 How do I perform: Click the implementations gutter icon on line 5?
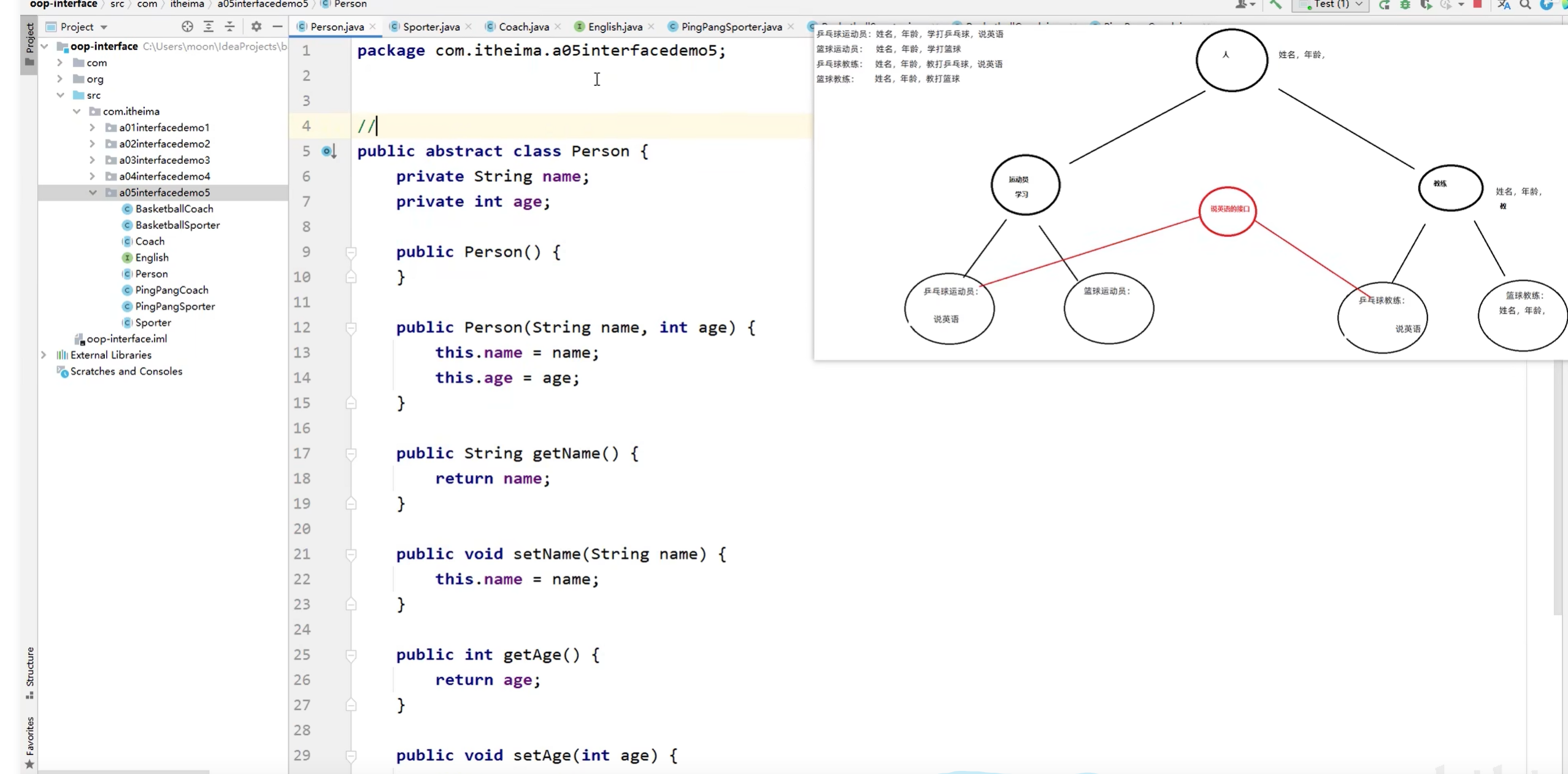[328, 151]
